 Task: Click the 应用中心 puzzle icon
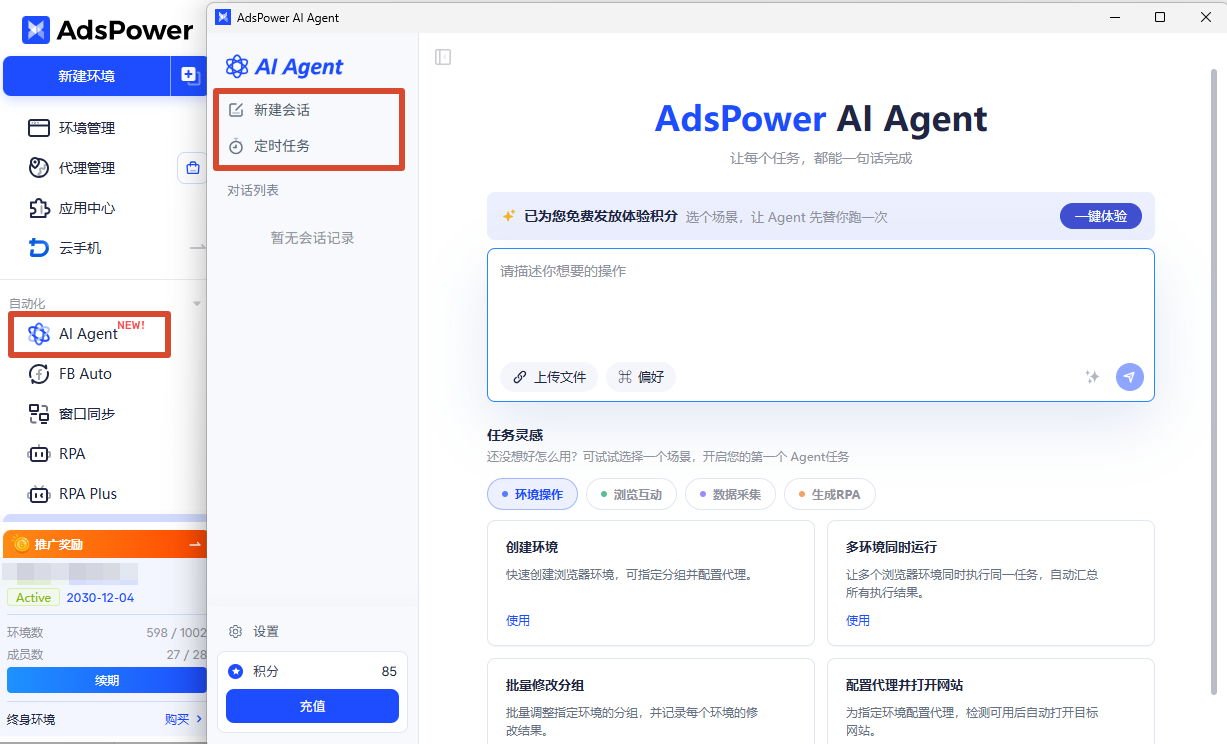click(x=39, y=208)
